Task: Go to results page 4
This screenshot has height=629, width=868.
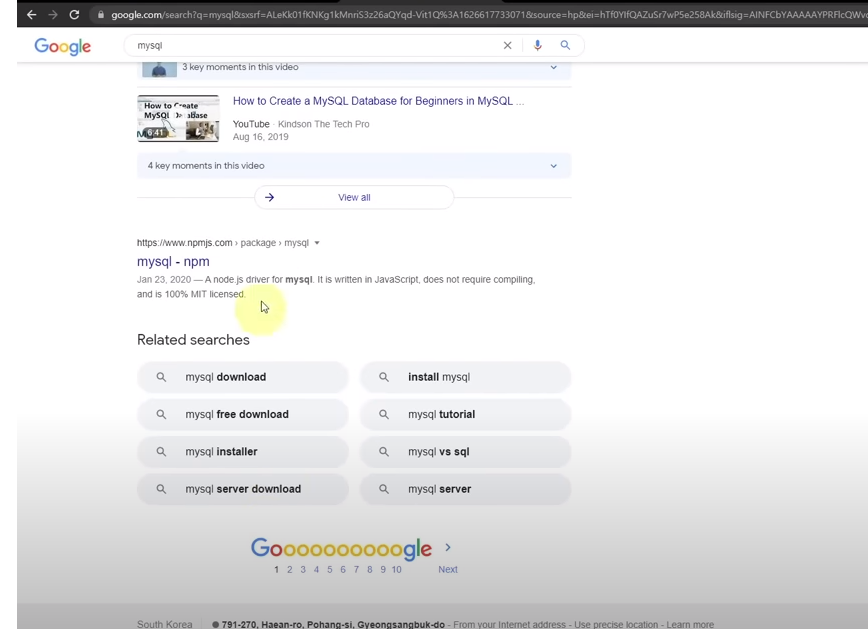Action: [x=316, y=569]
